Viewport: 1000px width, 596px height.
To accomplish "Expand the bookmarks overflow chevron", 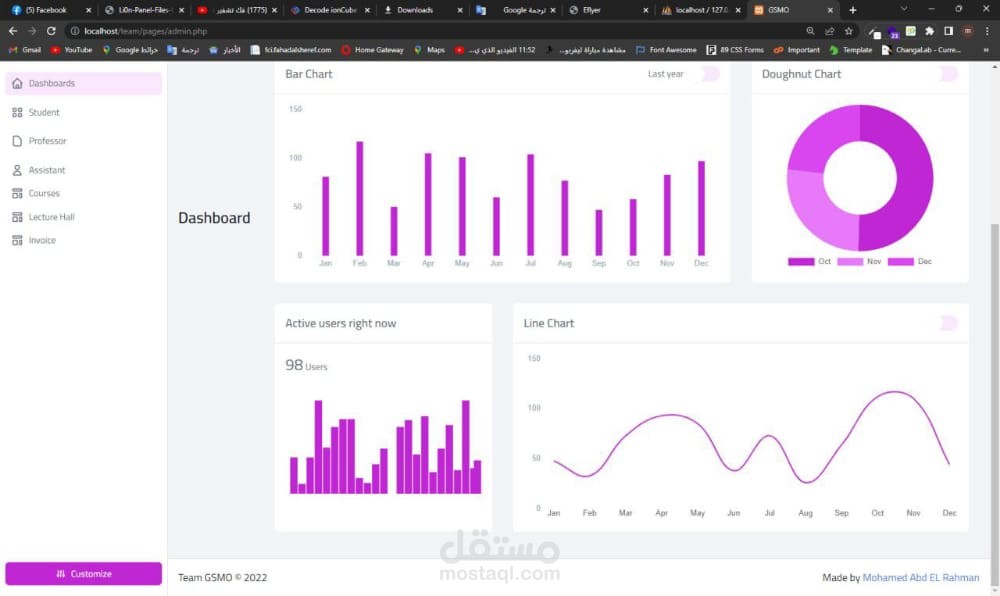I will (986, 50).
